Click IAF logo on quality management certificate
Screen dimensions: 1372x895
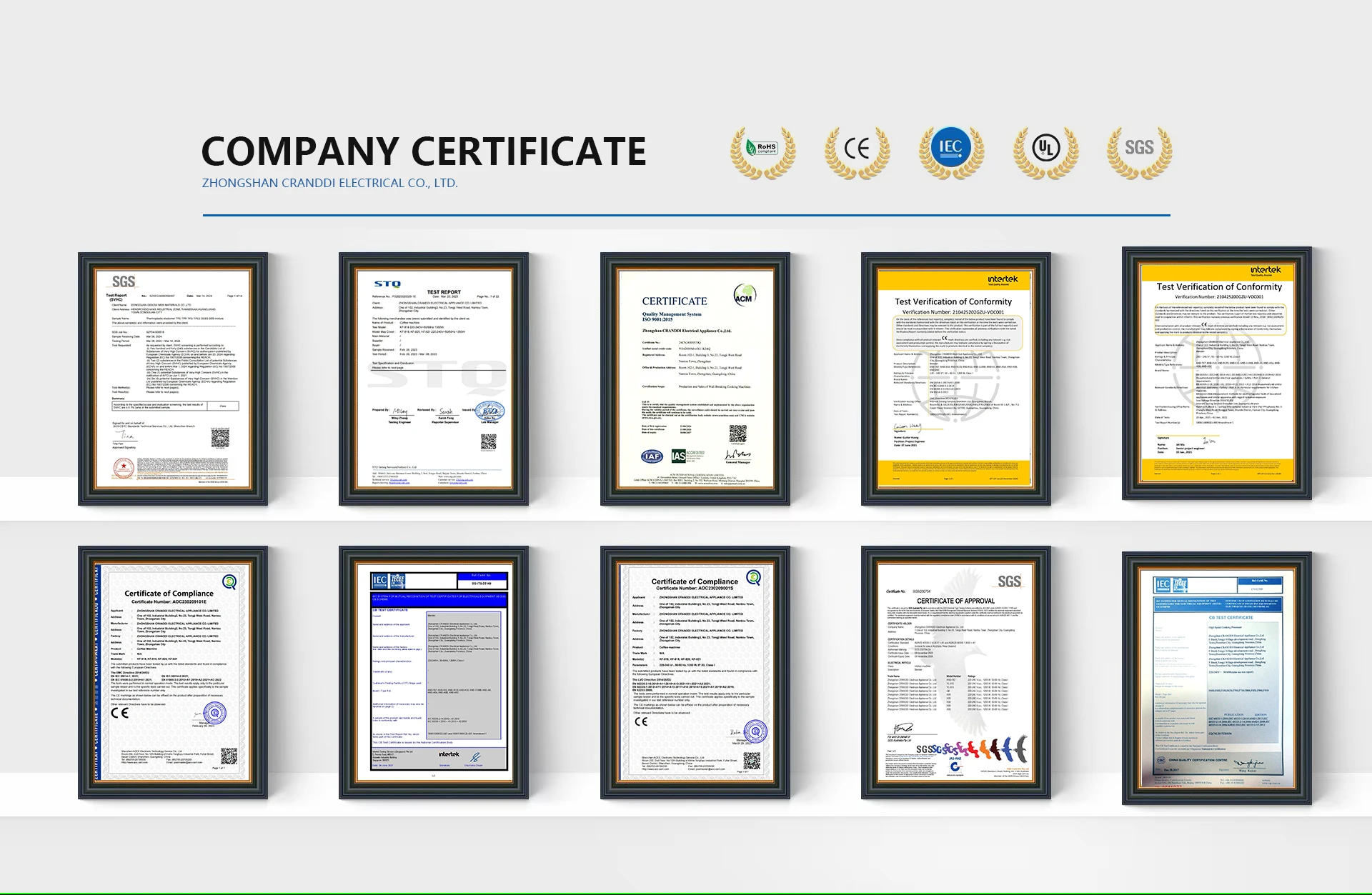pyautogui.click(x=652, y=456)
